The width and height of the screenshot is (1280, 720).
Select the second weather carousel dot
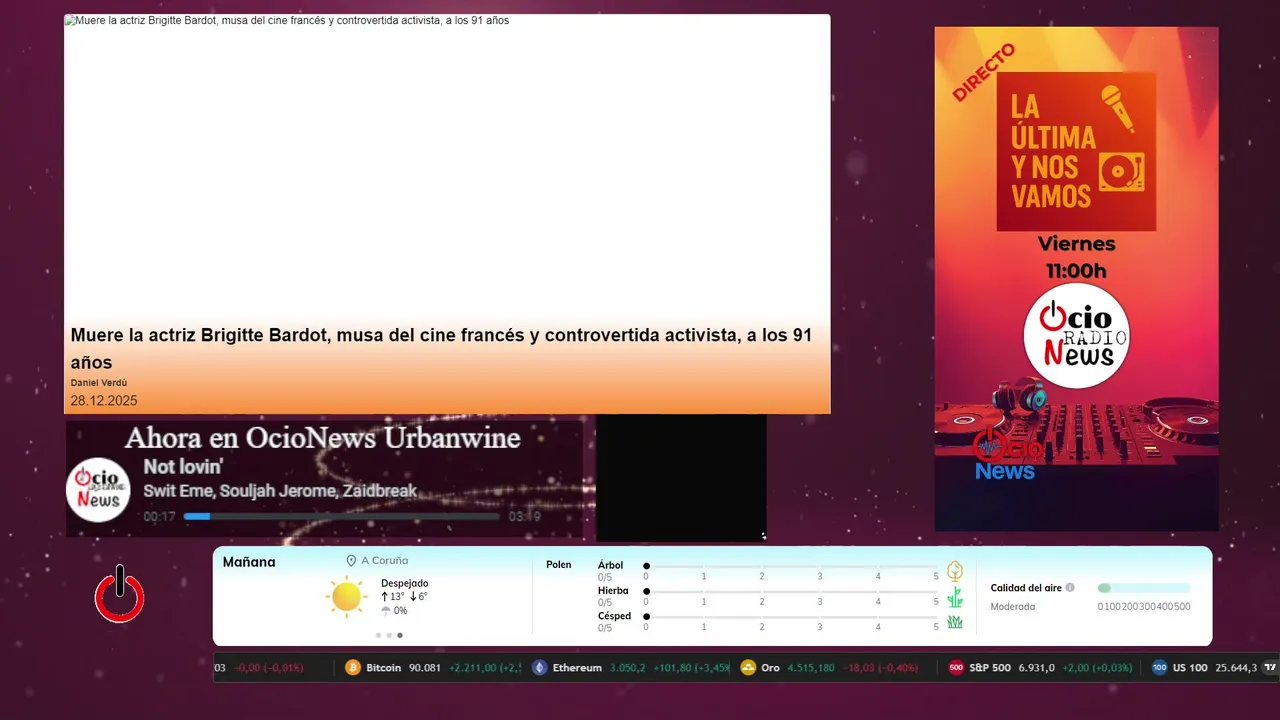point(389,635)
